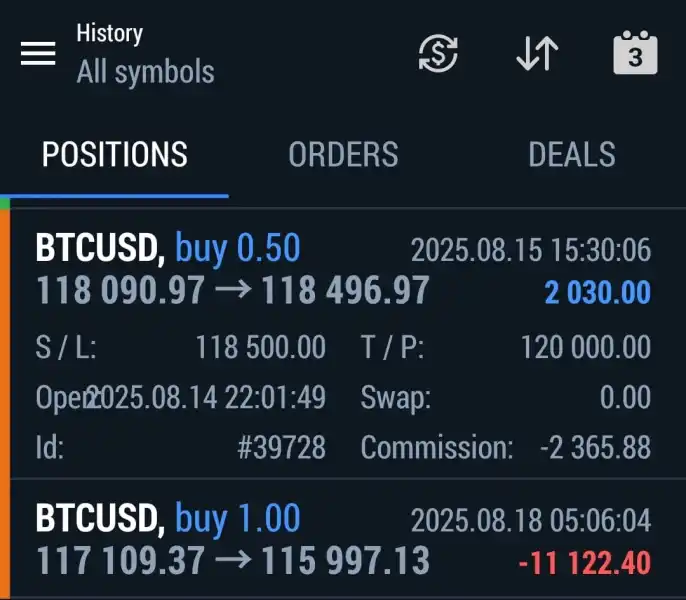Switch to the POSITIONS tab
This screenshot has width=686, height=600.
114,154
